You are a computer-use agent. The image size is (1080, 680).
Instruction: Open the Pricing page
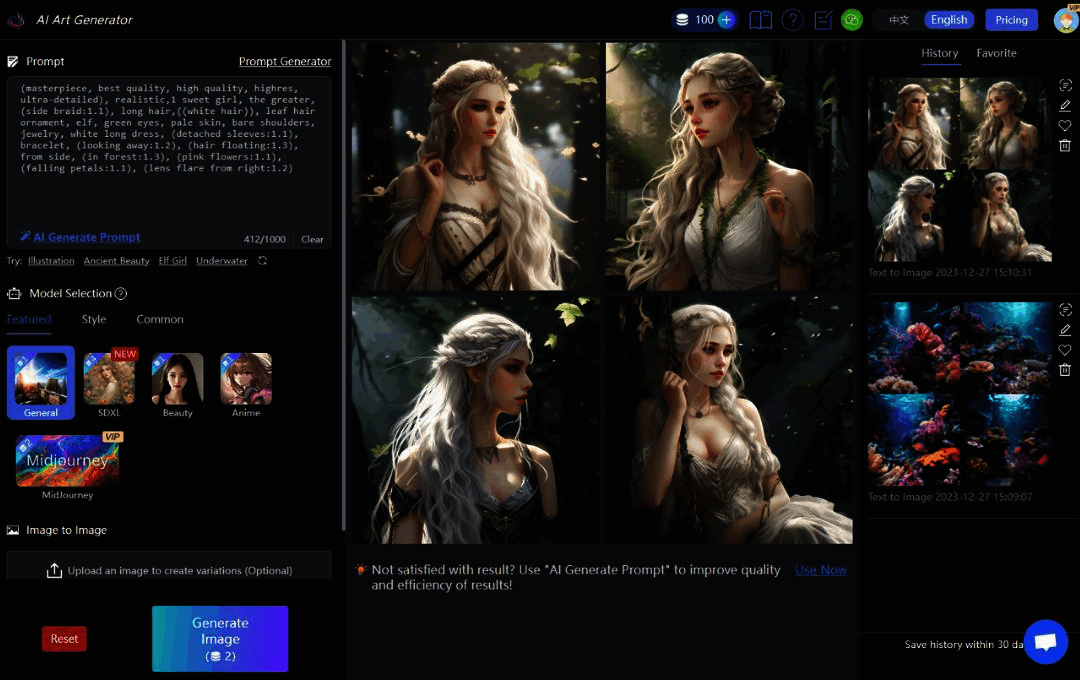click(x=1011, y=20)
